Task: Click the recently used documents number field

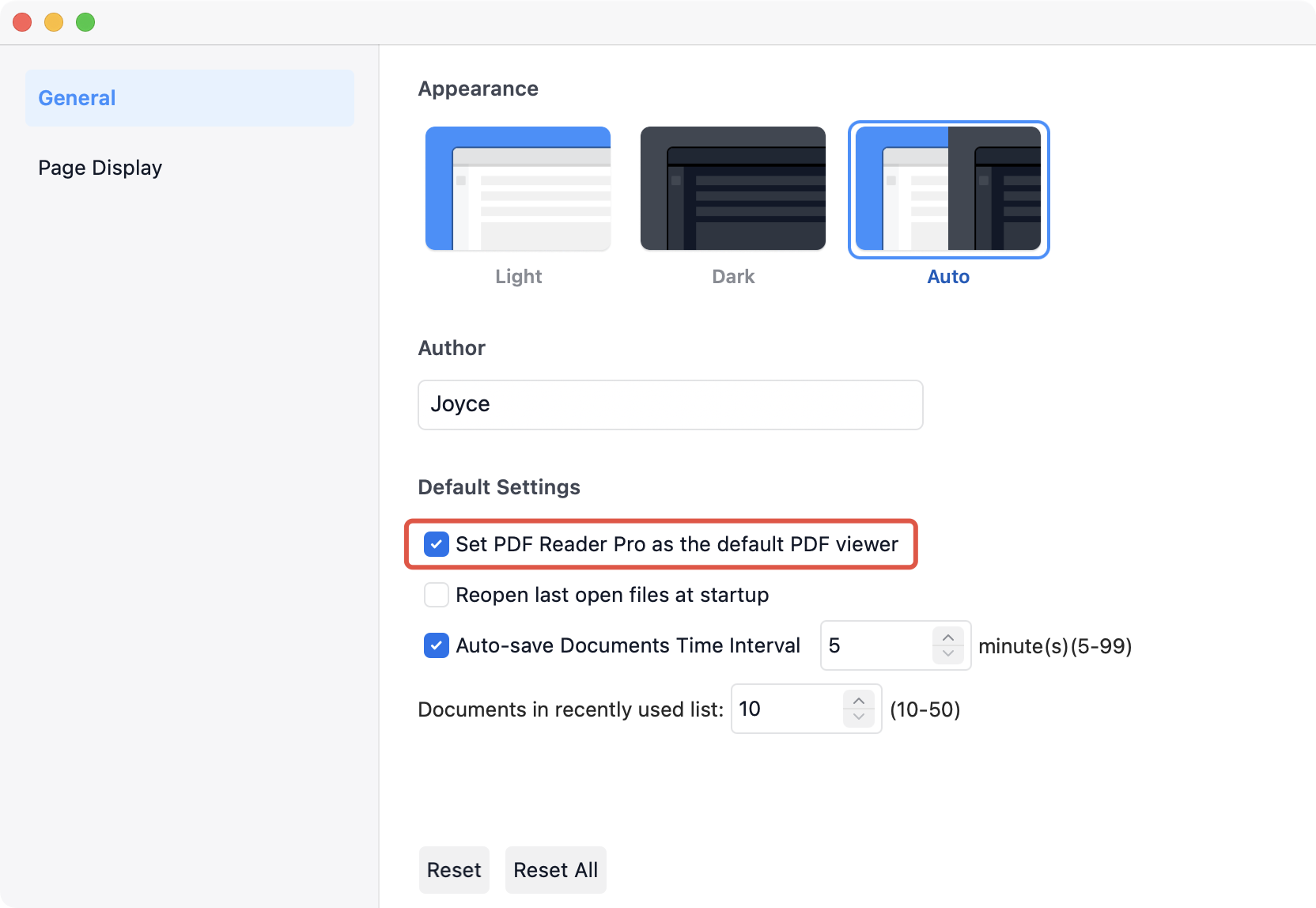Action: 786,709
